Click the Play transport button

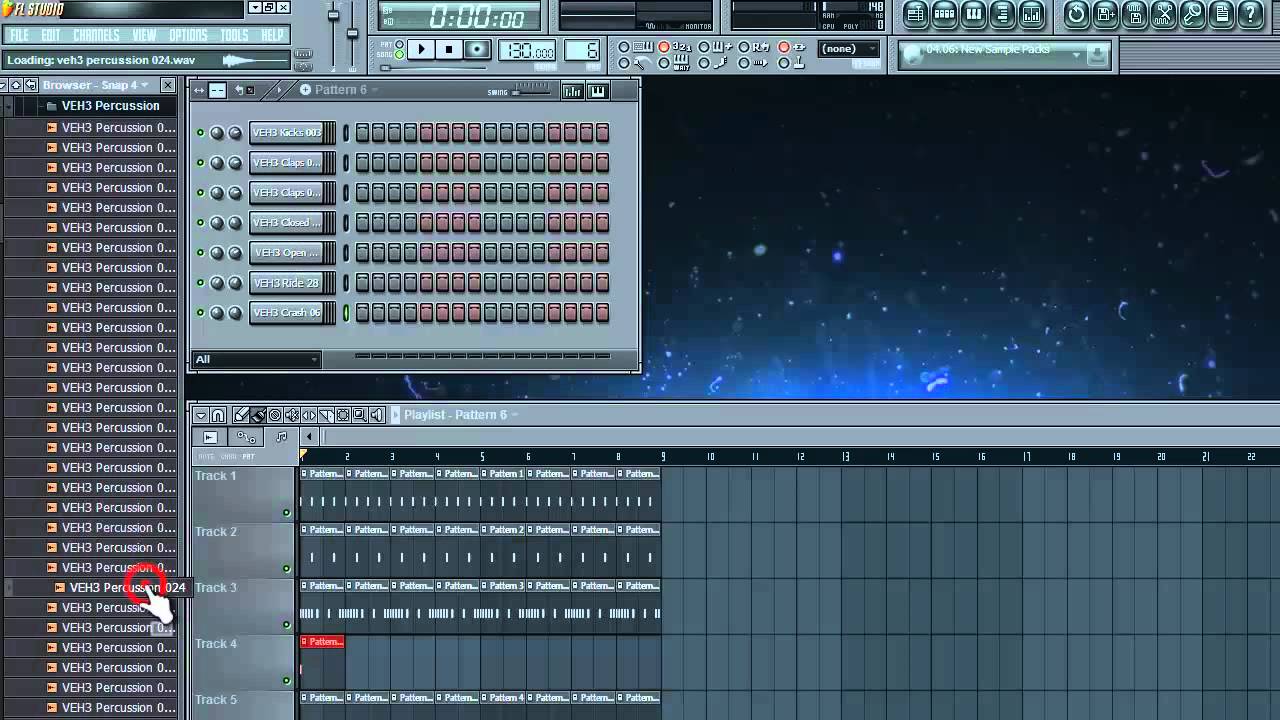pos(421,49)
